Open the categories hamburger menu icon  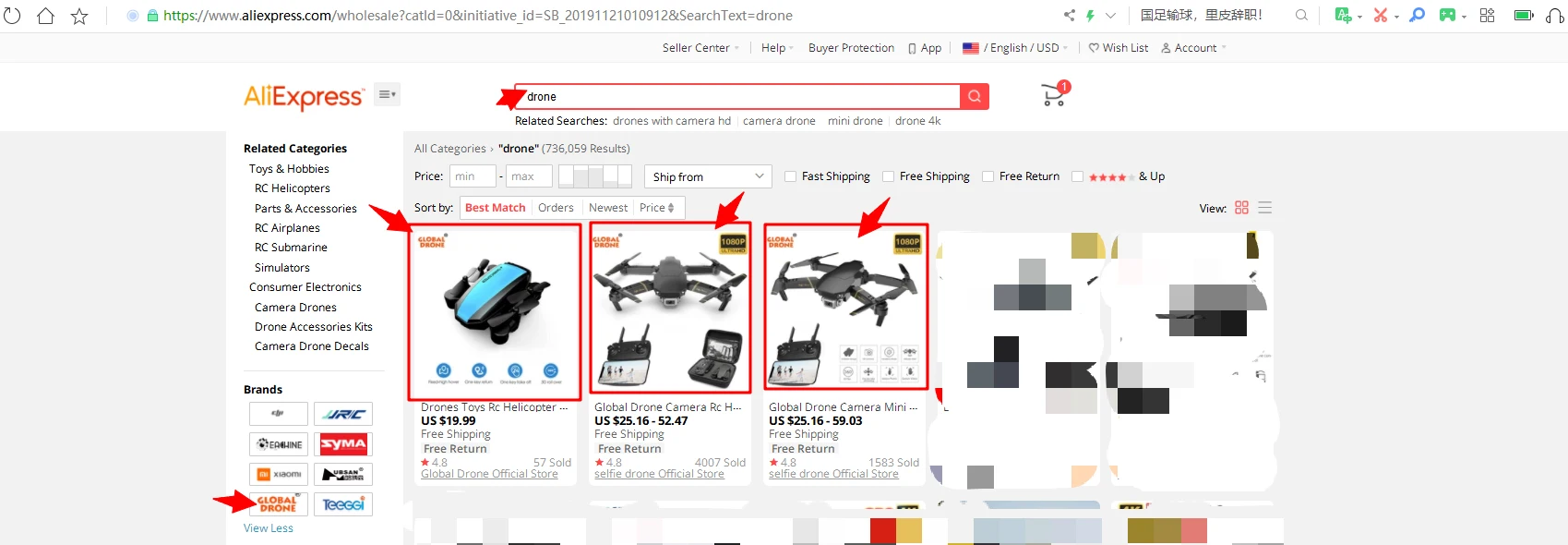coord(387,94)
